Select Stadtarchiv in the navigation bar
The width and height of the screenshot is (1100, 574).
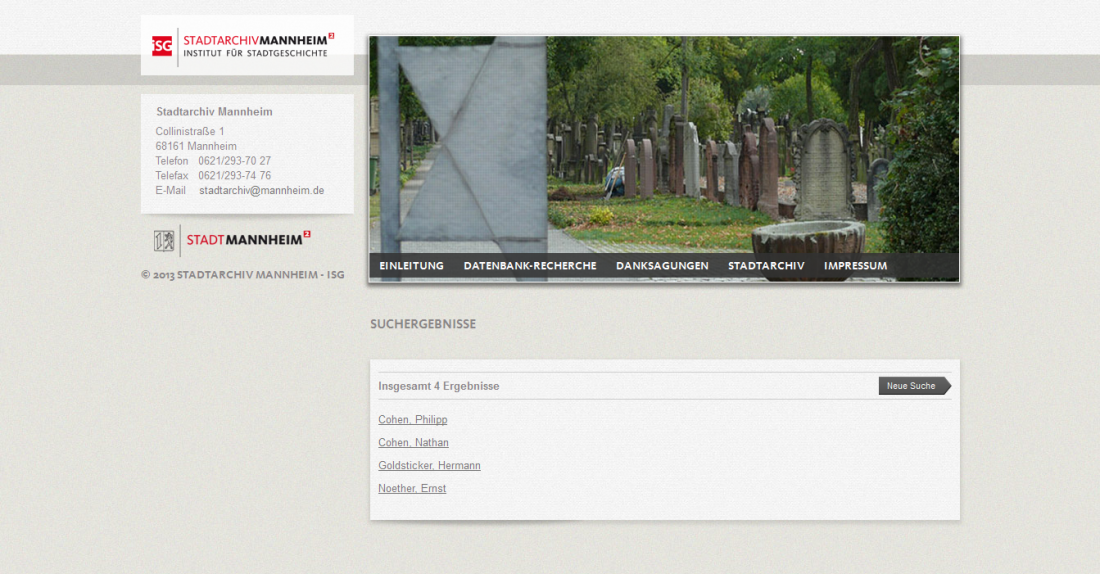pyautogui.click(x=766, y=266)
